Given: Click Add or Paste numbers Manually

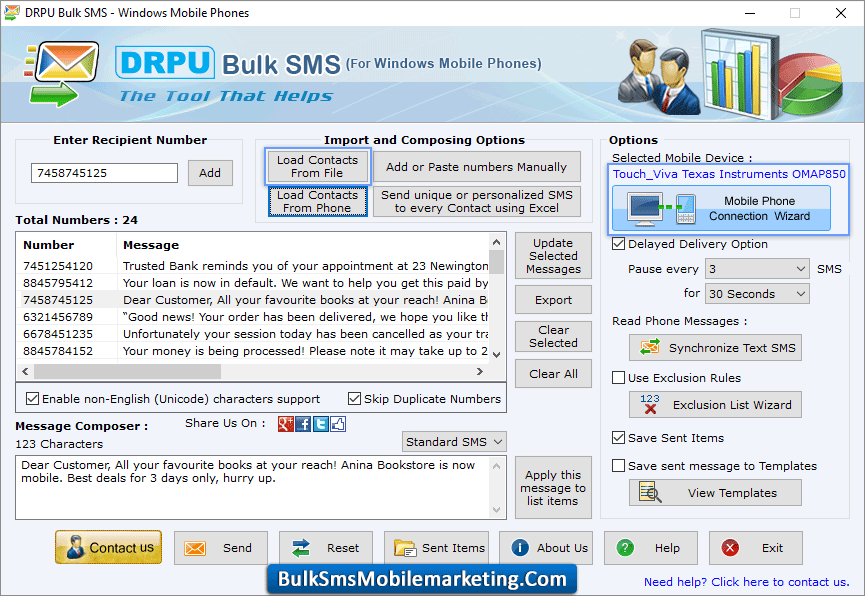Looking at the screenshot, I should click(477, 167).
